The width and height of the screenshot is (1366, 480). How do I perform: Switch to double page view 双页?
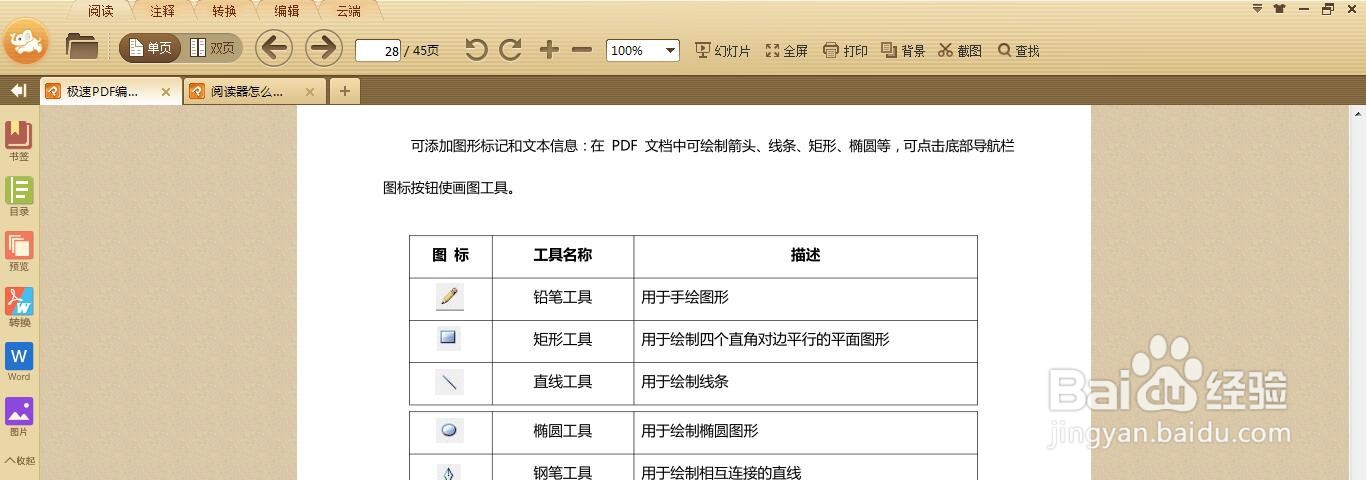[x=213, y=48]
